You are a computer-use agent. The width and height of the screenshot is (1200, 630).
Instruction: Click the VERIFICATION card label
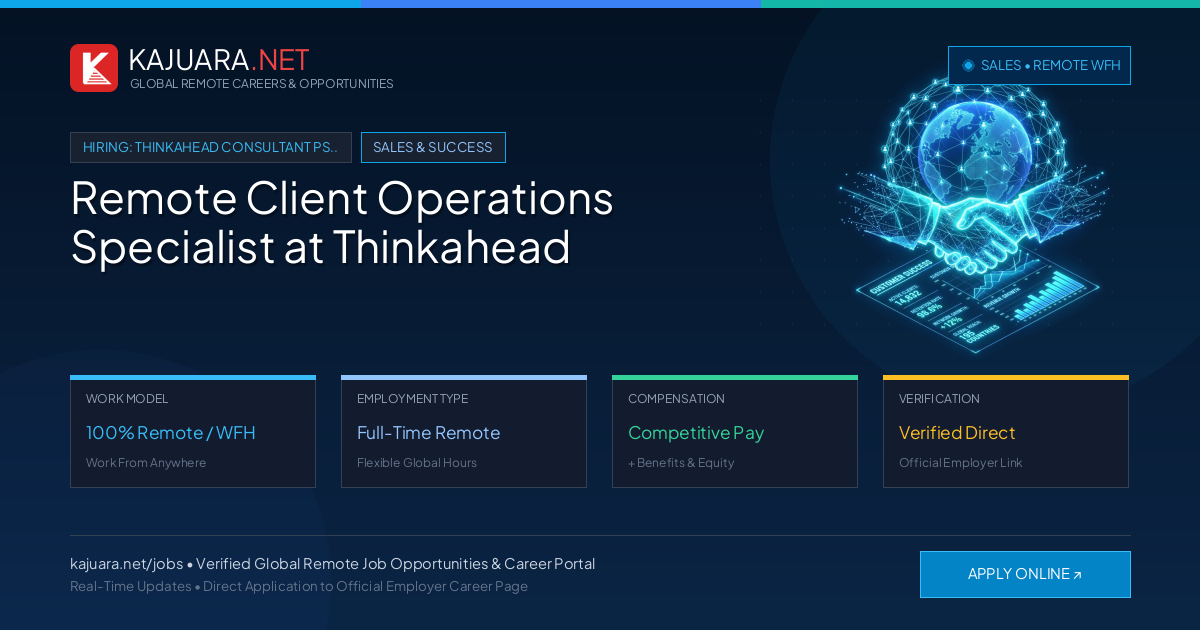[939, 399]
